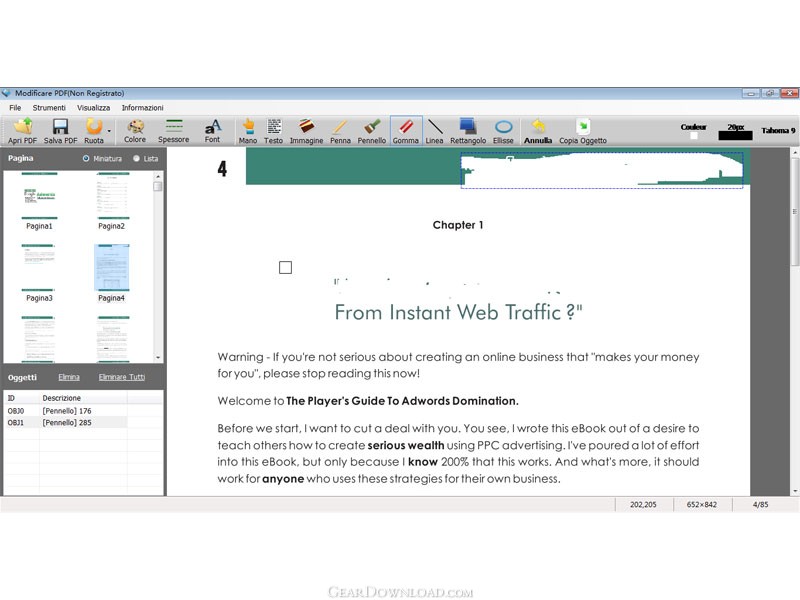Click heading From Instant Web Traffic
800x600 pixels.
pyautogui.click(x=458, y=312)
